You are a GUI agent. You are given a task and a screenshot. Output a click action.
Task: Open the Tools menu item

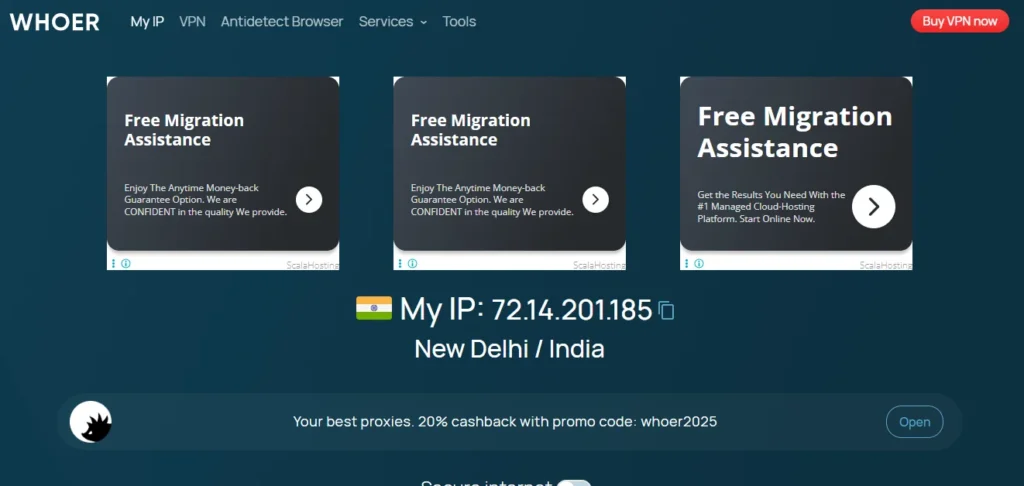point(459,21)
